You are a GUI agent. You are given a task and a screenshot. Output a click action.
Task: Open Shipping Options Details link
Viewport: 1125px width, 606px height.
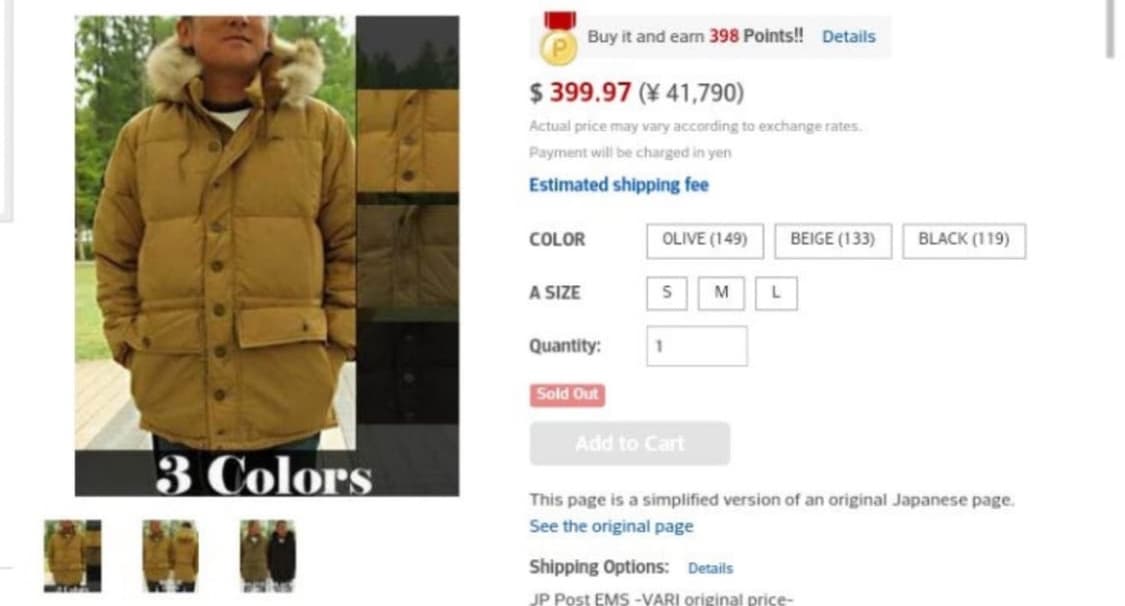pyautogui.click(x=710, y=568)
